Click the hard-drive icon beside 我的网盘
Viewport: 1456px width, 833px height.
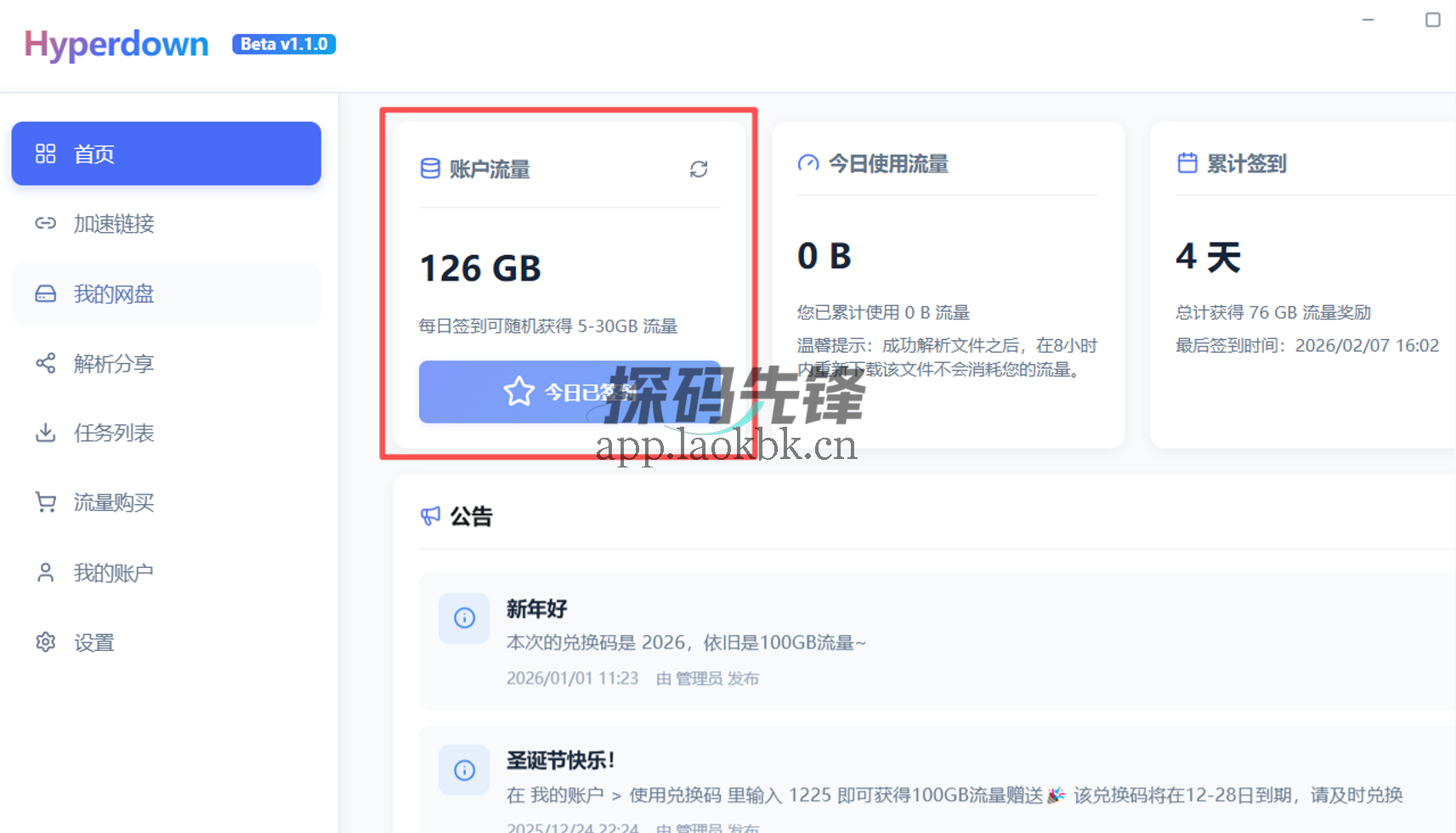(45, 293)
